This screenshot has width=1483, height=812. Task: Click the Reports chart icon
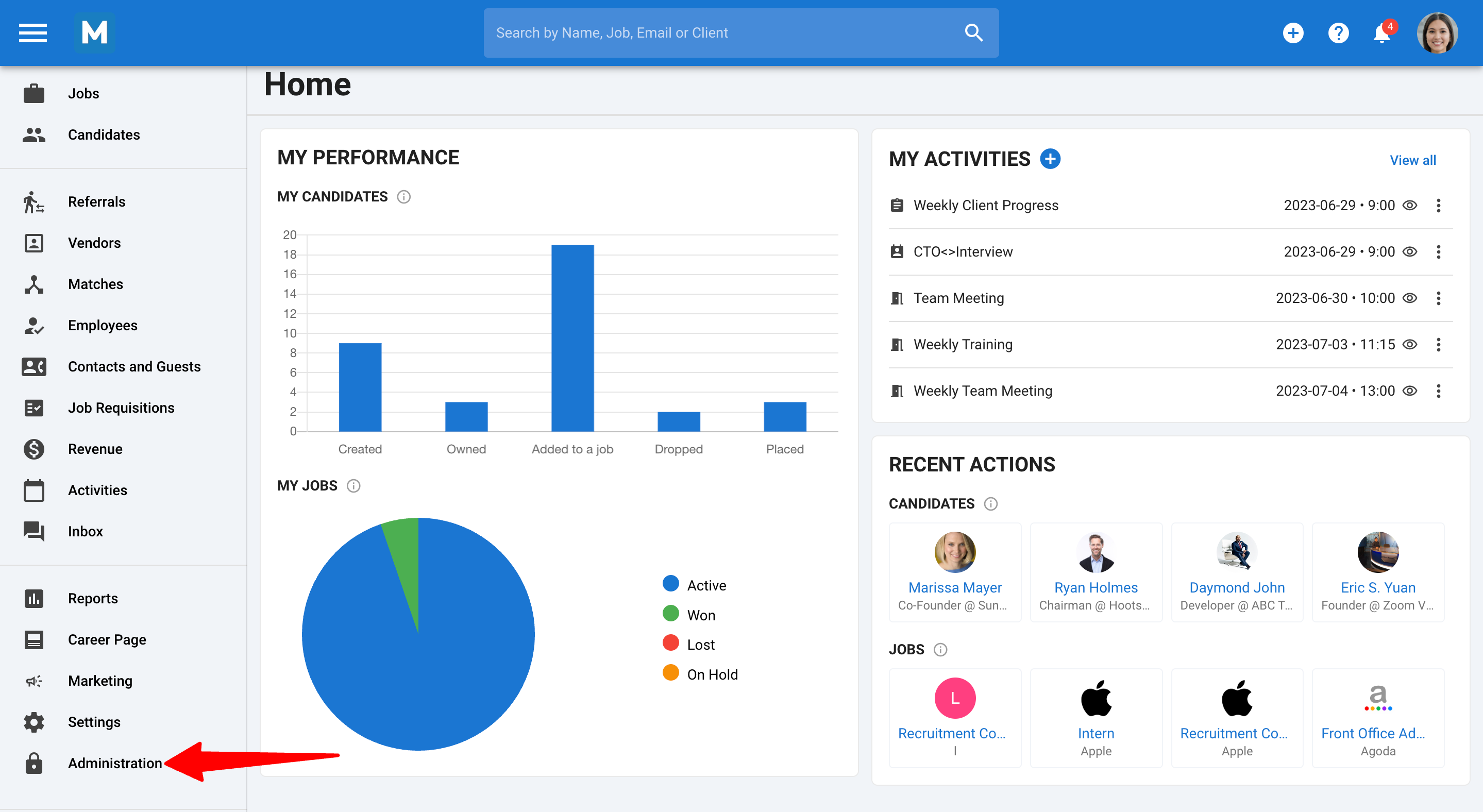click(x=34, y=599)
